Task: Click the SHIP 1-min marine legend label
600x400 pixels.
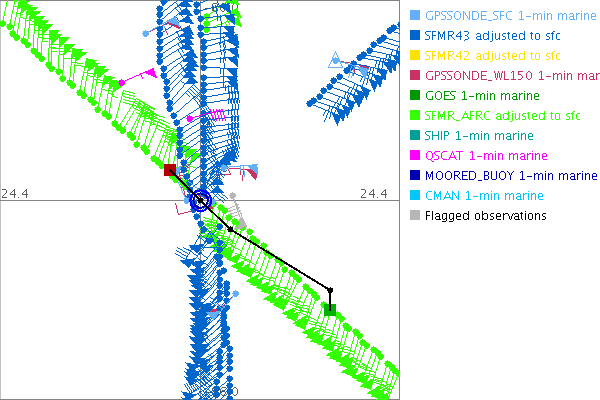Action: tap(479, 136)
